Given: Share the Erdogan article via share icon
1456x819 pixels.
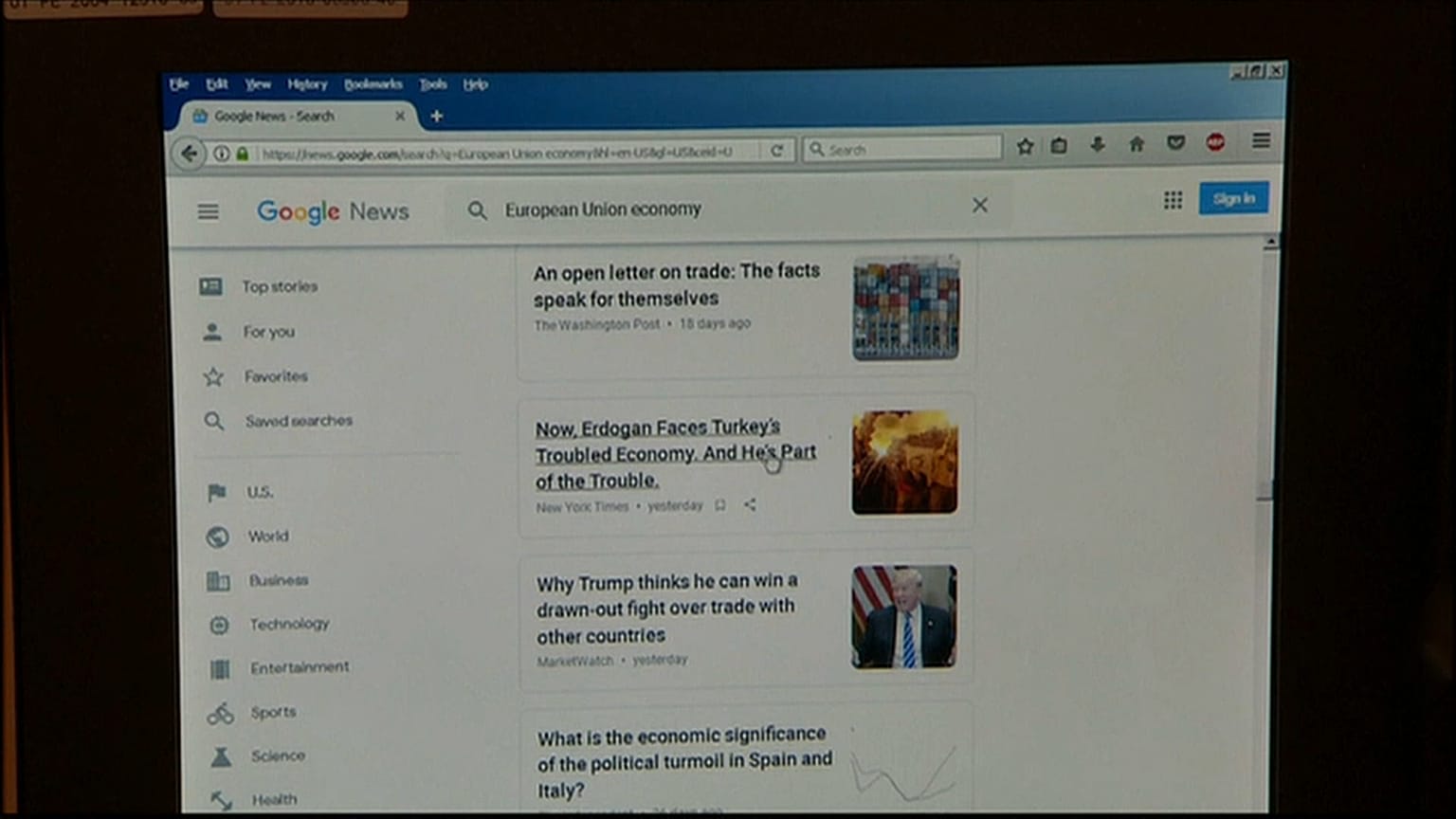Looking at the screenshot, I should pyautogui.click(x=750, y=505).
